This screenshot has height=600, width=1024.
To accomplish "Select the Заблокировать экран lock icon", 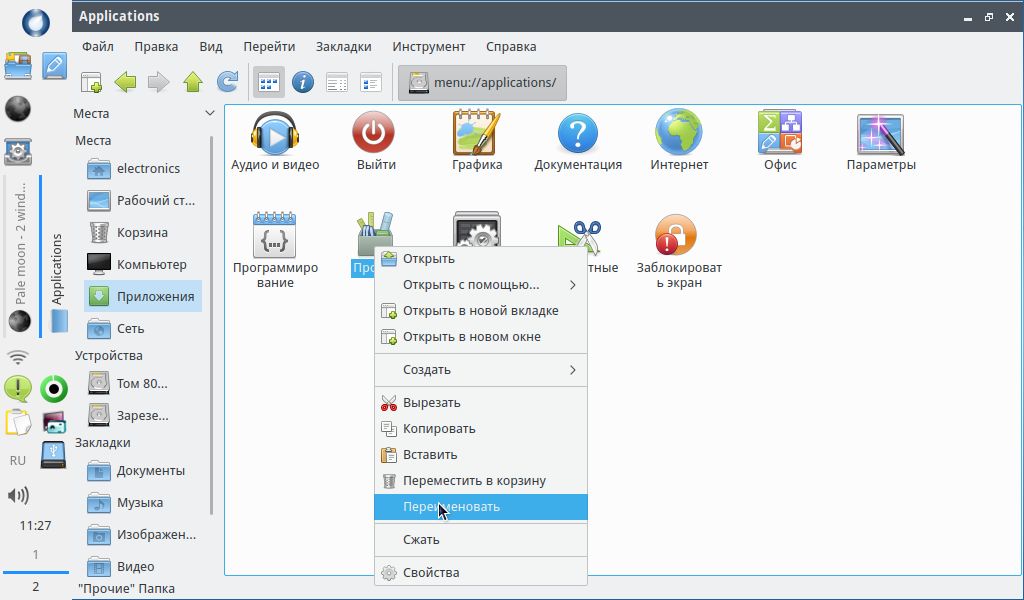I will click(676, 236).
